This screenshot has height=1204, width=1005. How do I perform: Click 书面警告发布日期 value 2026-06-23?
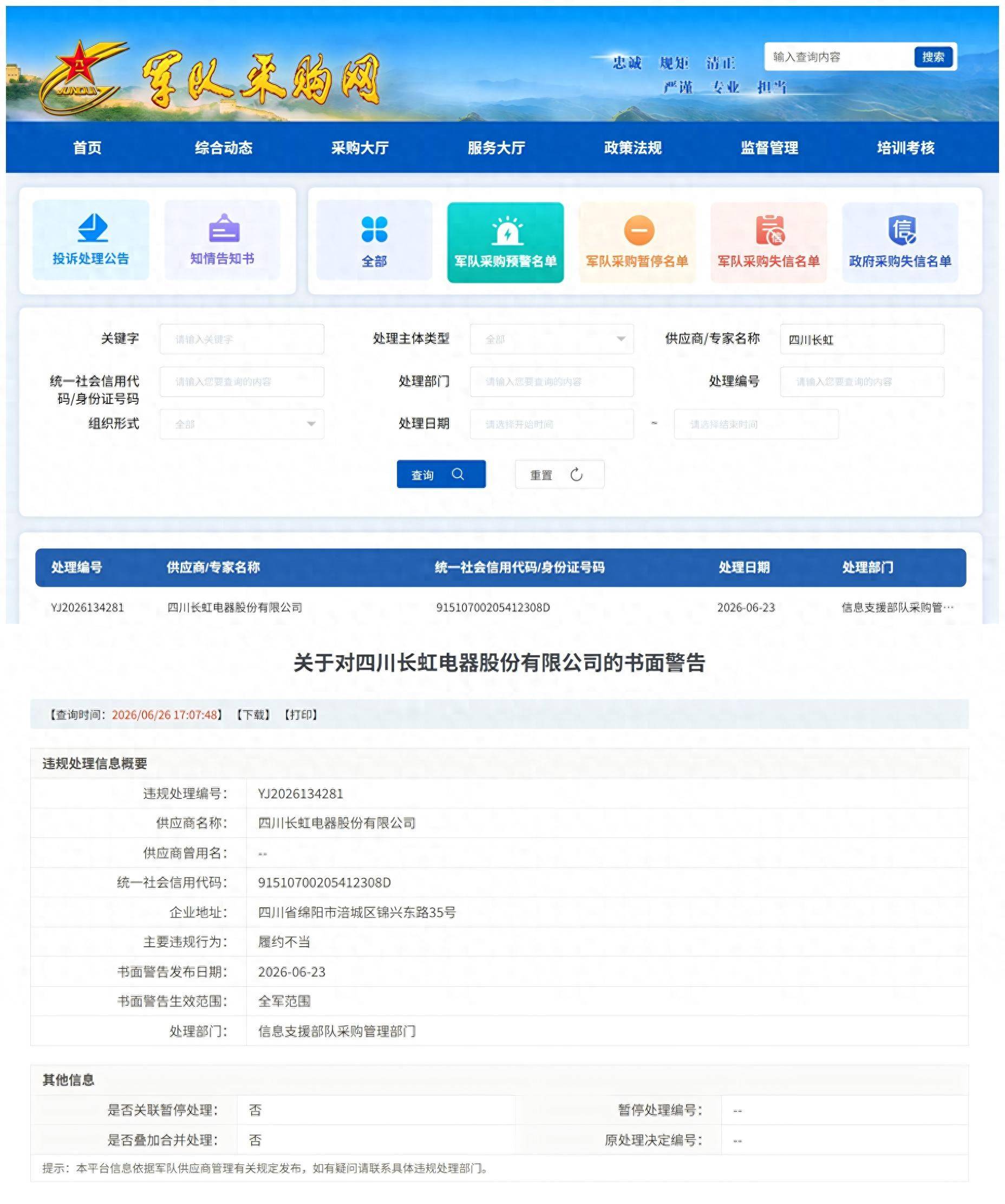[292, 972]
